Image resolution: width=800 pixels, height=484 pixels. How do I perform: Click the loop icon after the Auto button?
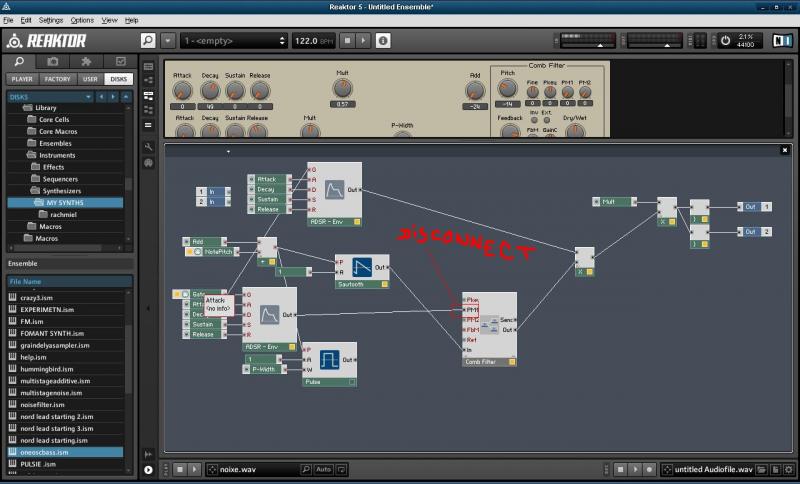(341, 469)
